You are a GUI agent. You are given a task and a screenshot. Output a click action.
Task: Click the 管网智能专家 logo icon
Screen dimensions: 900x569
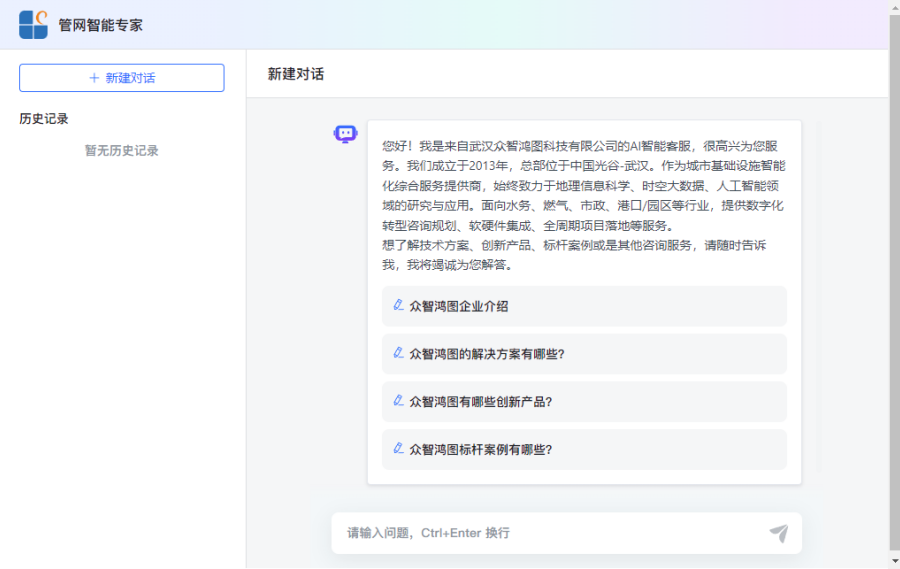pos(33,25)
